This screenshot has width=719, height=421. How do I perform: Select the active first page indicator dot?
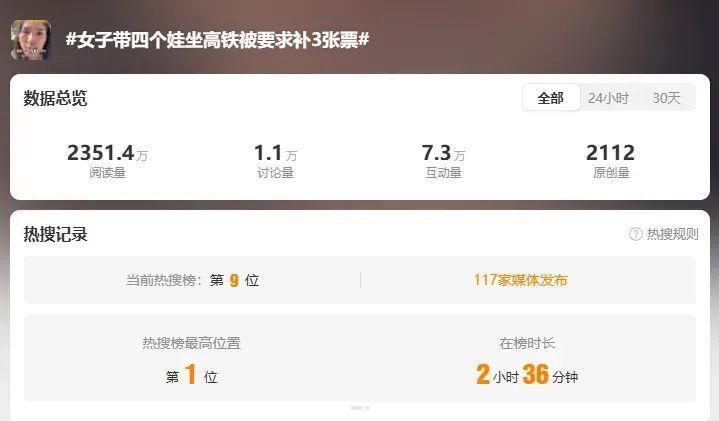point(356,408)
